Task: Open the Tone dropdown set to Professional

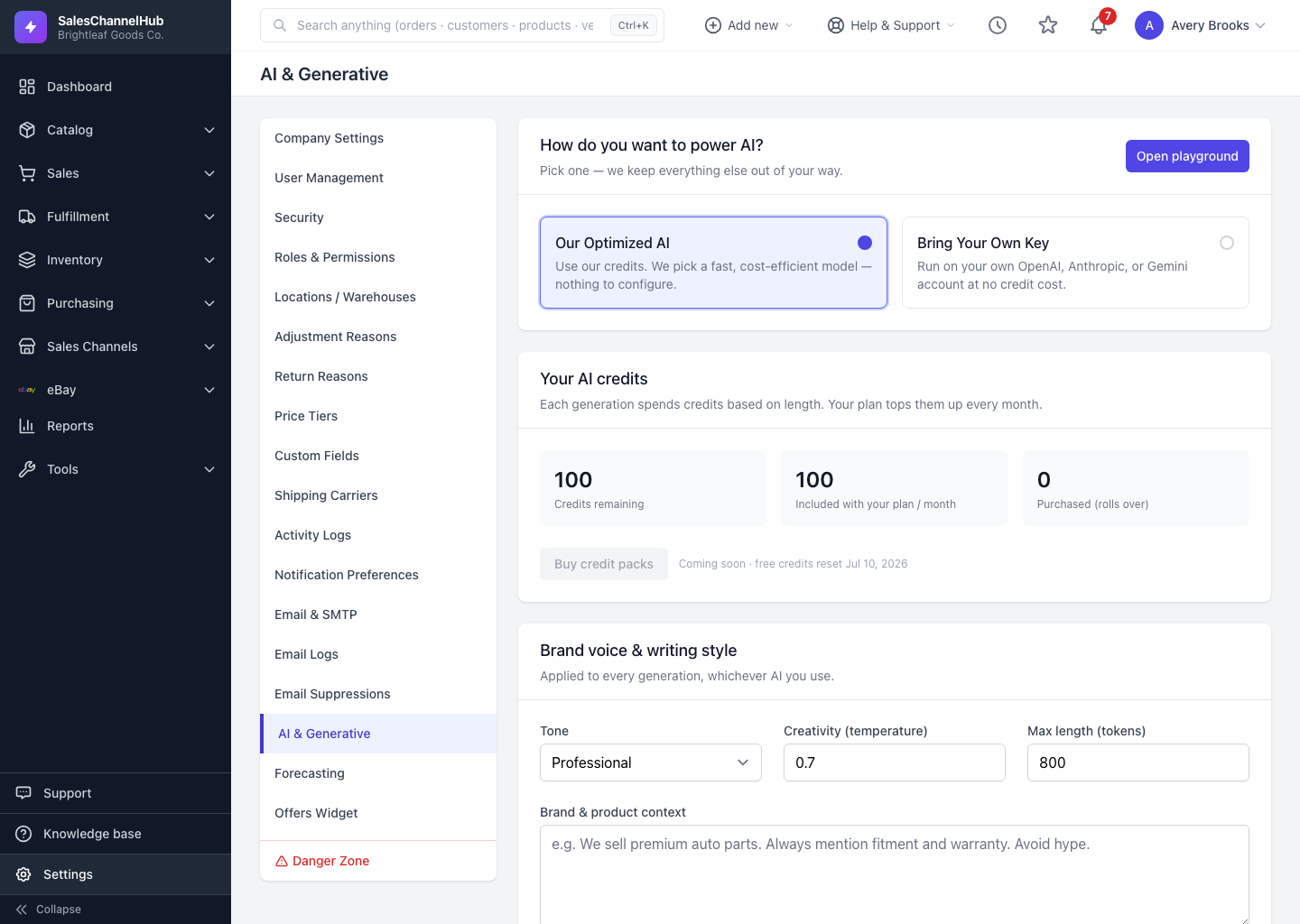Action: tap(651, 762)
